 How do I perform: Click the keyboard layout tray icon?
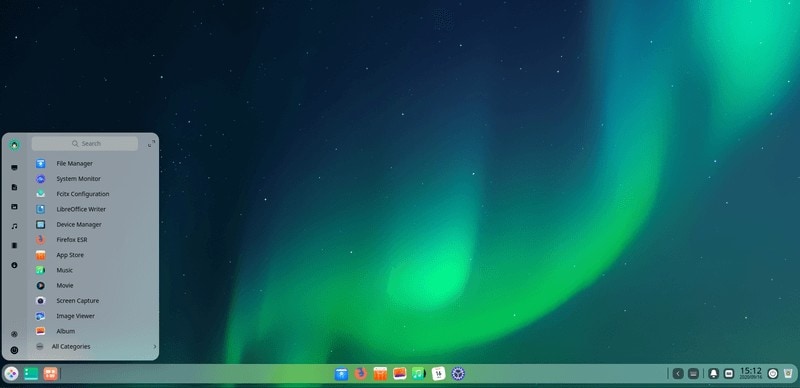click(729, 374)
